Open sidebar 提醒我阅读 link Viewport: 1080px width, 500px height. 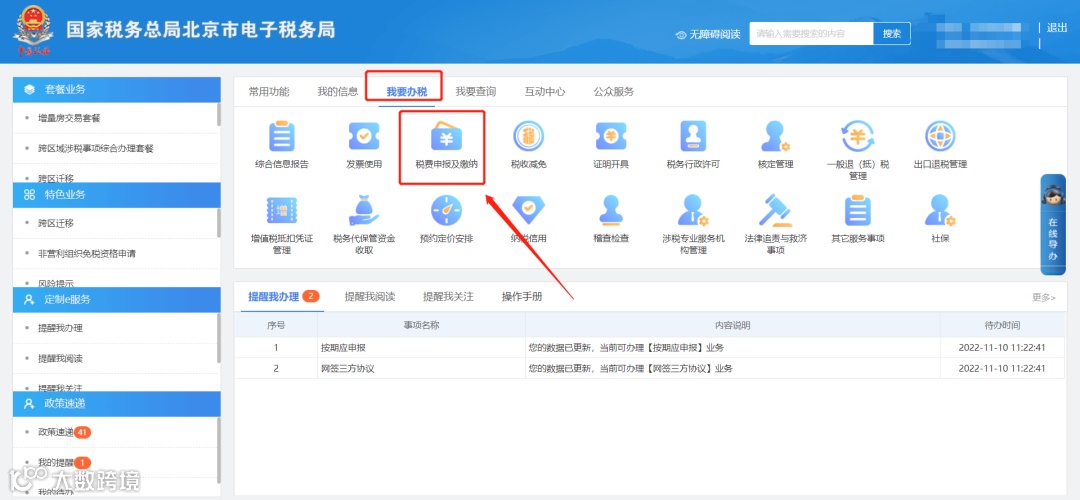(60, 359)
